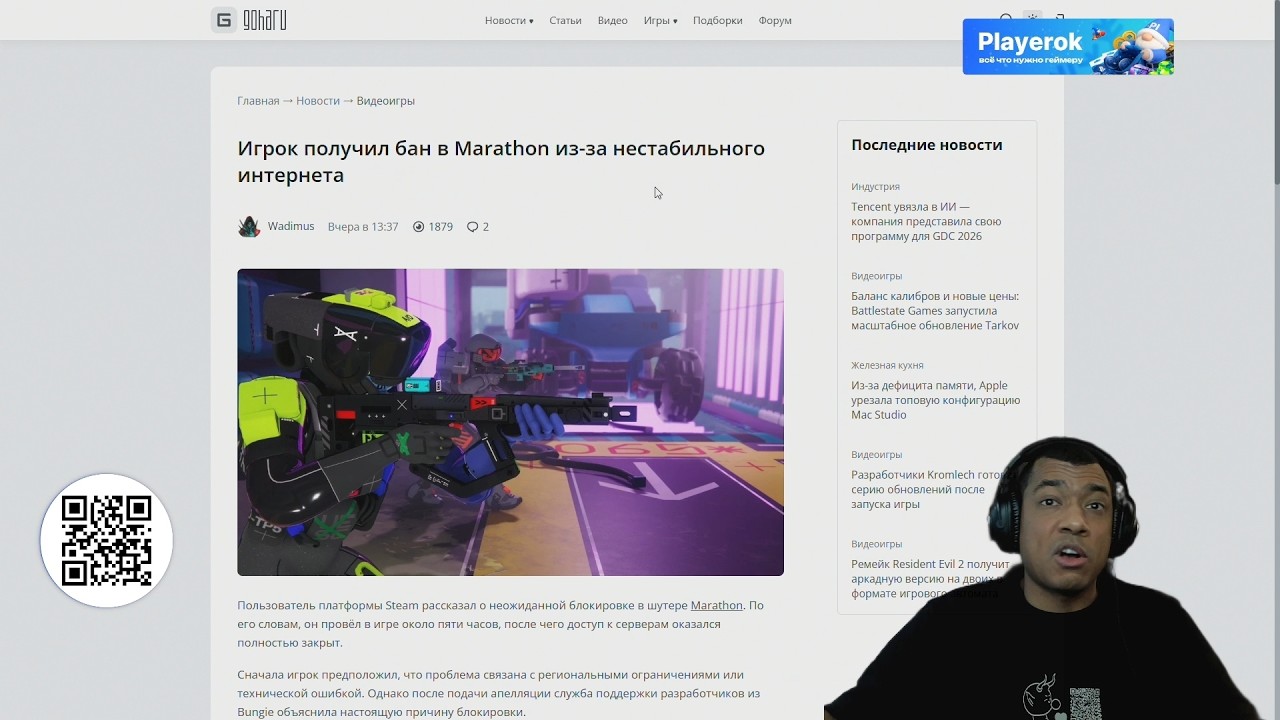Click the Wadimus author avatar
The height and width of the screenshot is (720, 1280).
249,227
